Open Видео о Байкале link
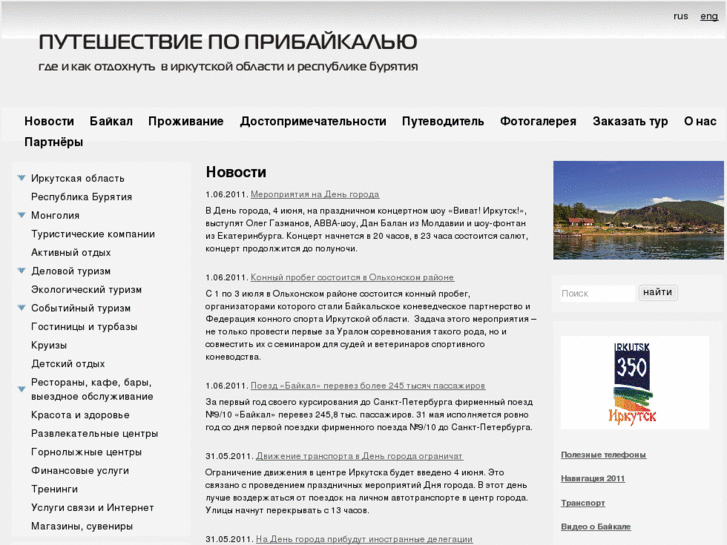 tap(595, 526)
